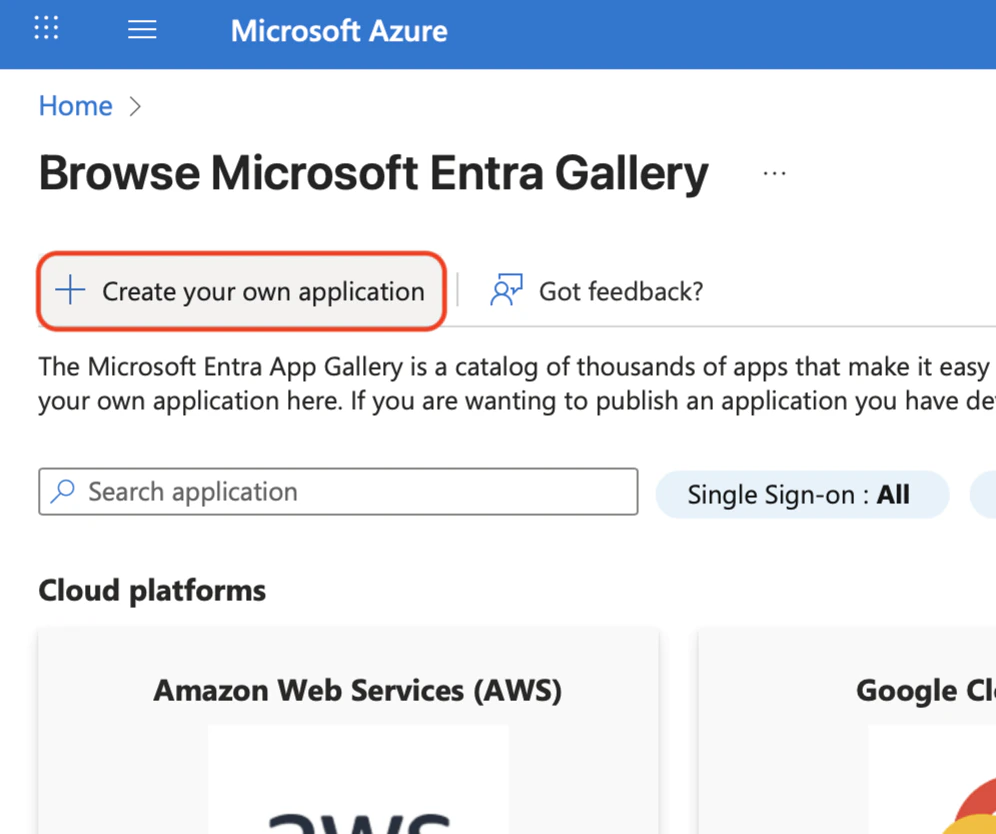Screen dimensions: 996x834
Task: Click the breadcrumb chevron after Home
Action: tap(136, 106)
